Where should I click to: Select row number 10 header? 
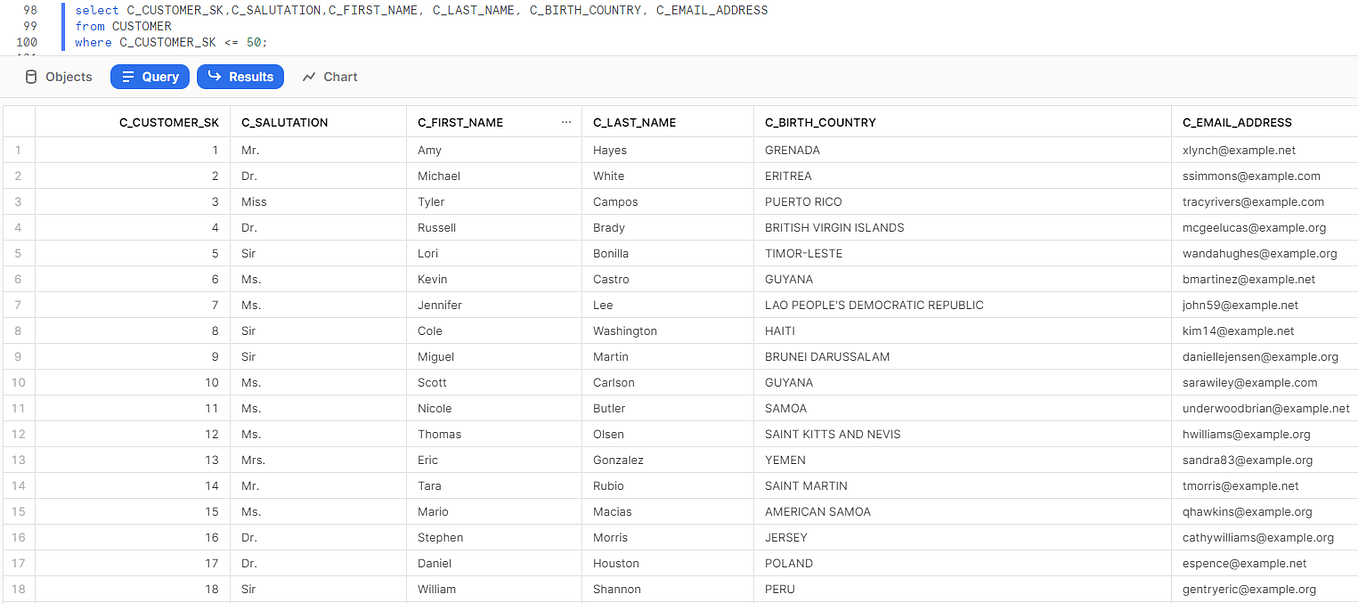(x=18, y=383)
